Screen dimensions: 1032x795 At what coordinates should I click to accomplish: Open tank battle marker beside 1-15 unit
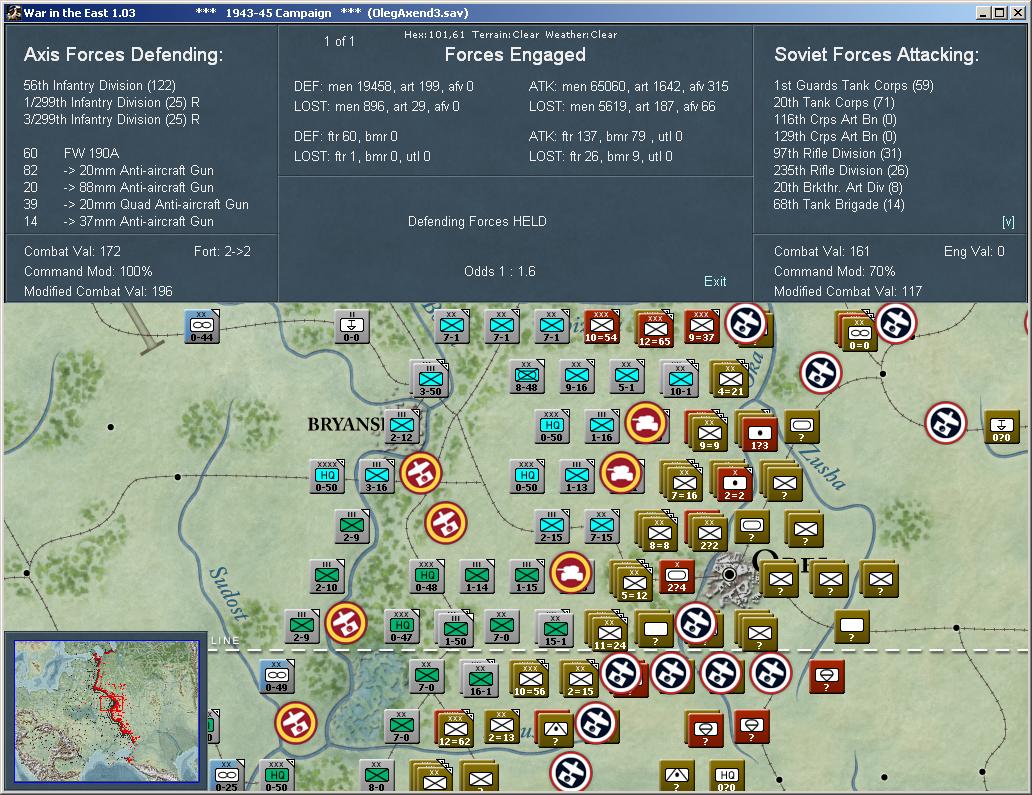coord(571,573)
